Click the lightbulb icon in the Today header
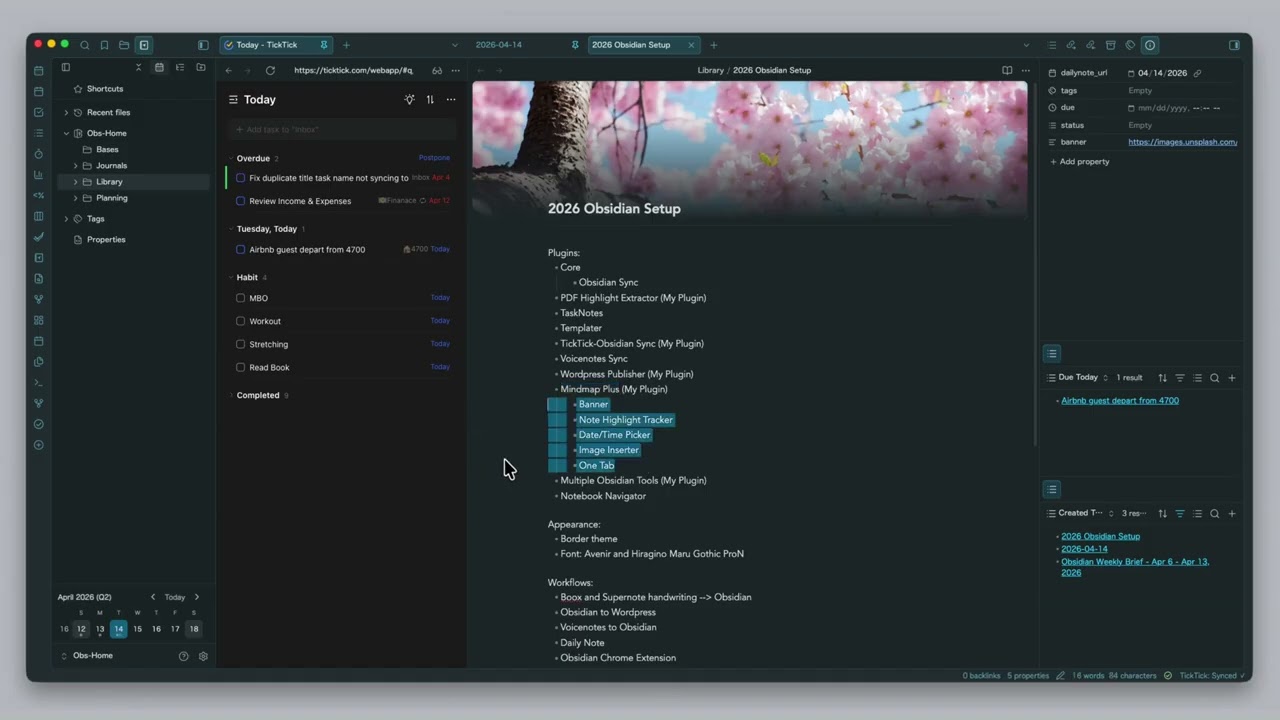The width and height of the screenshot is (1280, 720). 409,100
